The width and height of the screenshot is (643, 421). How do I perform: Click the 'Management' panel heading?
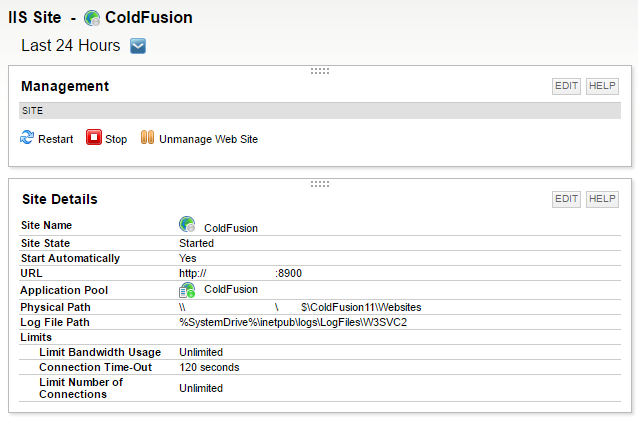point(65,86)
